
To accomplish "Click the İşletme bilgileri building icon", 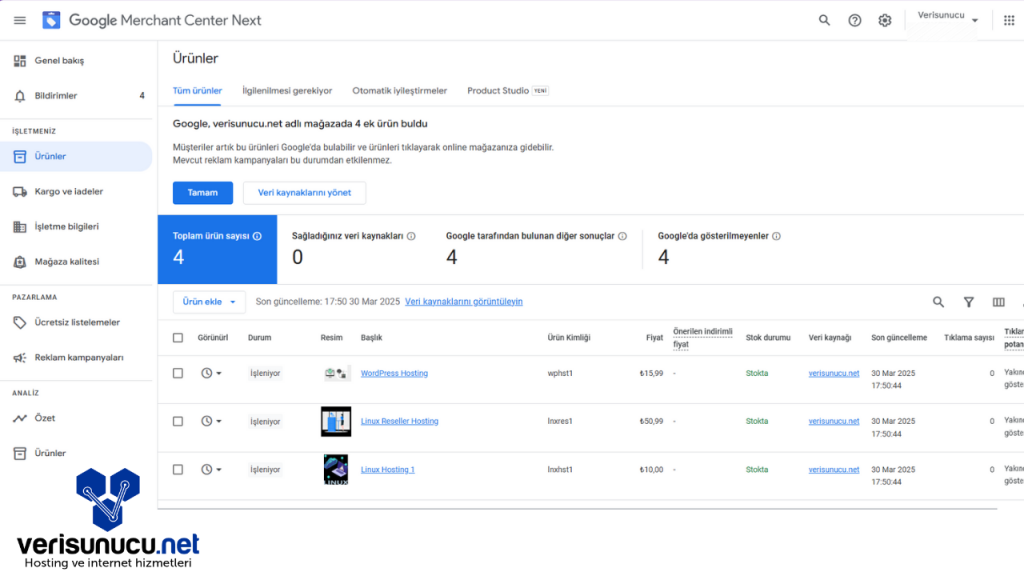I will click(x=20, y=227).
